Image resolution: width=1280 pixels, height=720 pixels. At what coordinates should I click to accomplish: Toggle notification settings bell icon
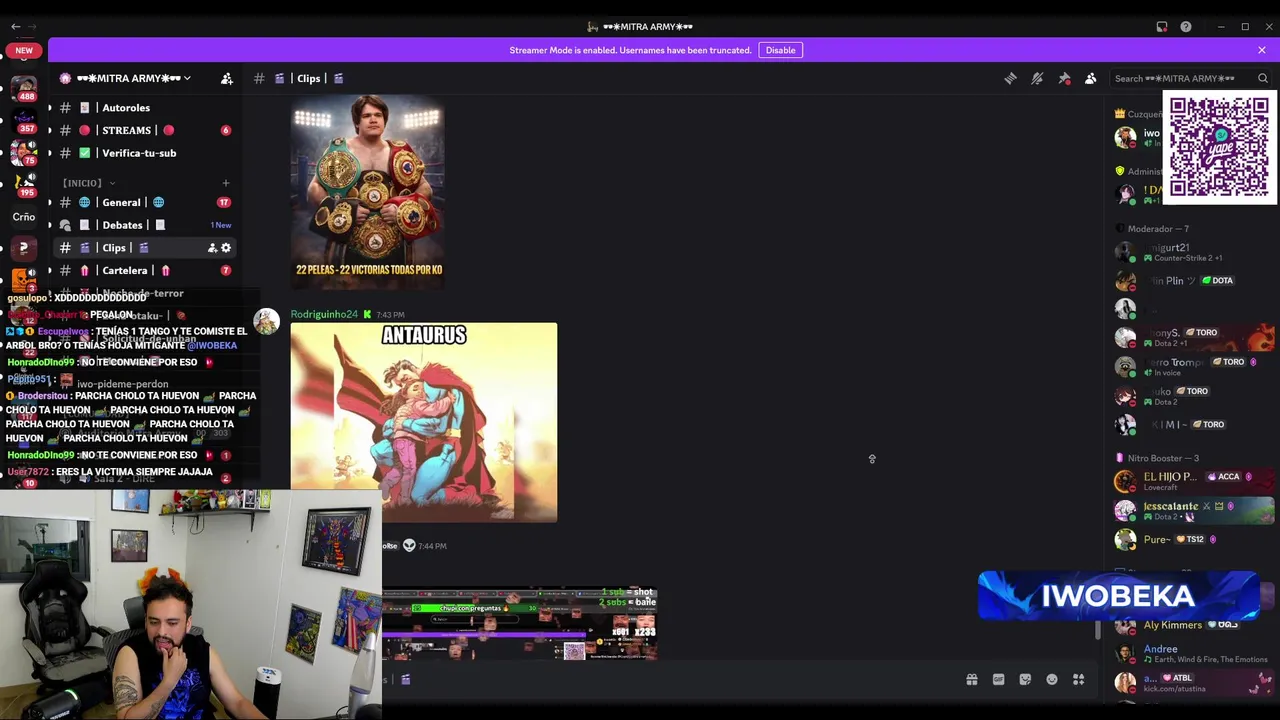1037,78
